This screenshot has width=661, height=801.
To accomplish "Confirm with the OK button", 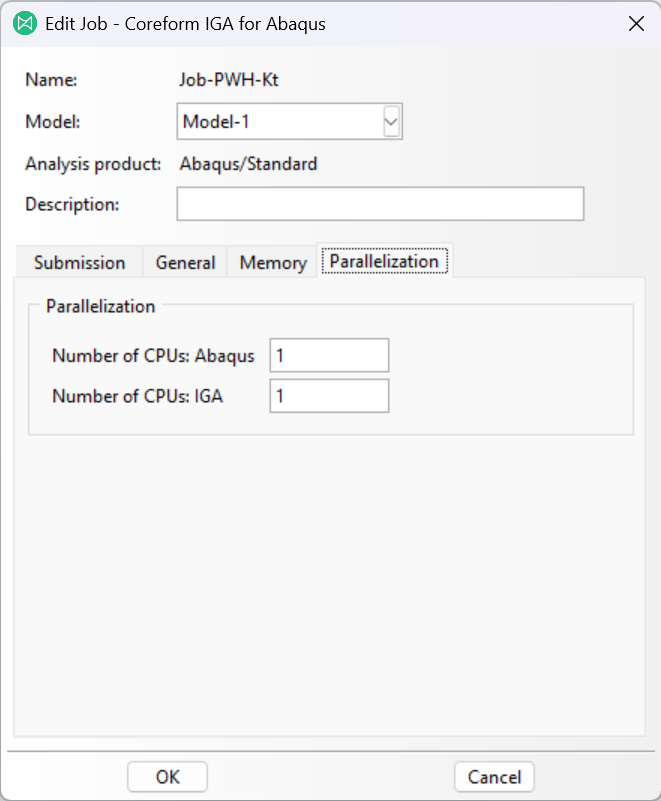I will coord(168,777).
